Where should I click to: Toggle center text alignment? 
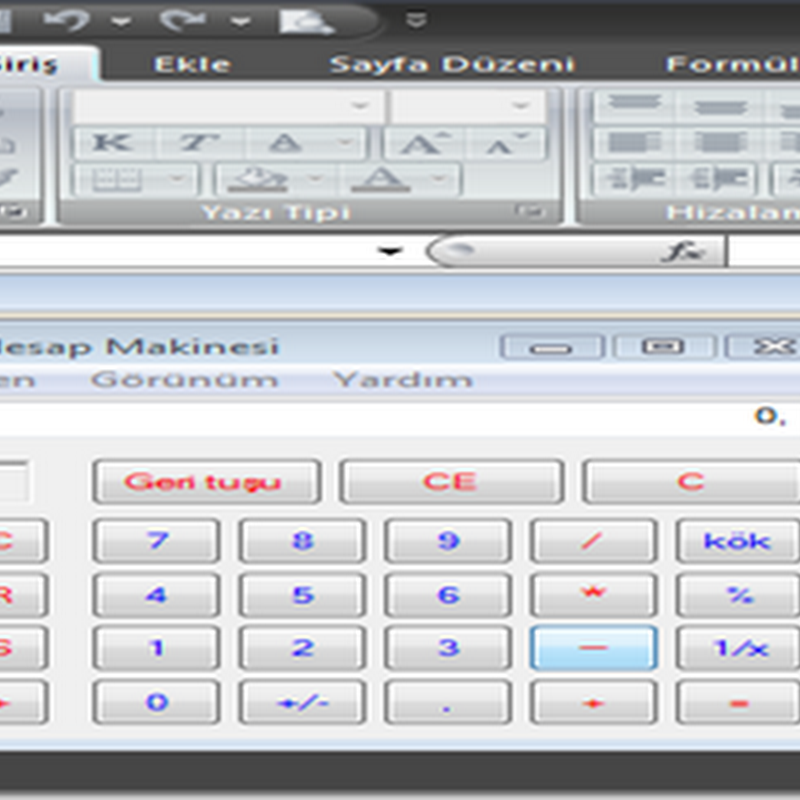click(x=720, y=144)
